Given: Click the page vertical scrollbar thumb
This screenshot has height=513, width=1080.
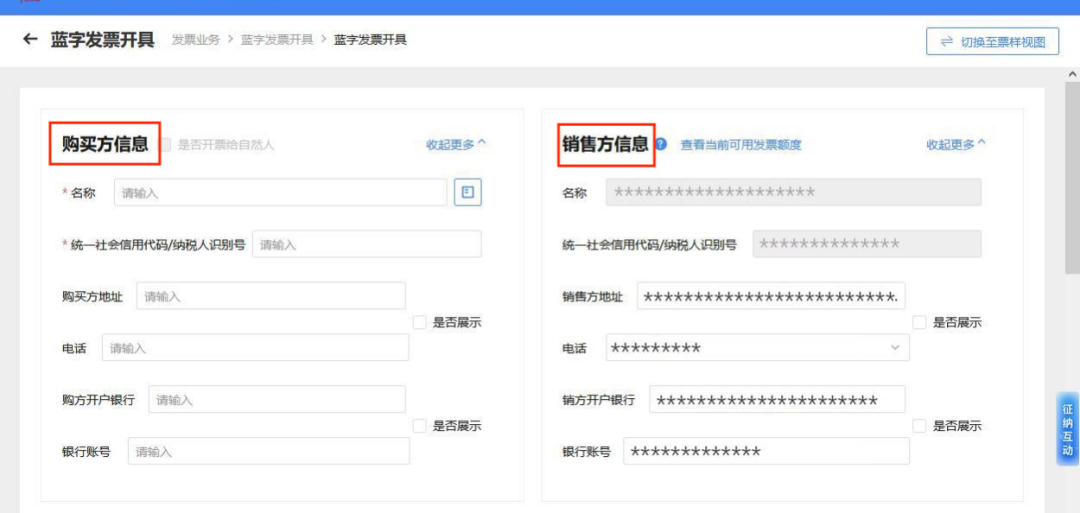Looking at the screenshot, I should 1072,179.
